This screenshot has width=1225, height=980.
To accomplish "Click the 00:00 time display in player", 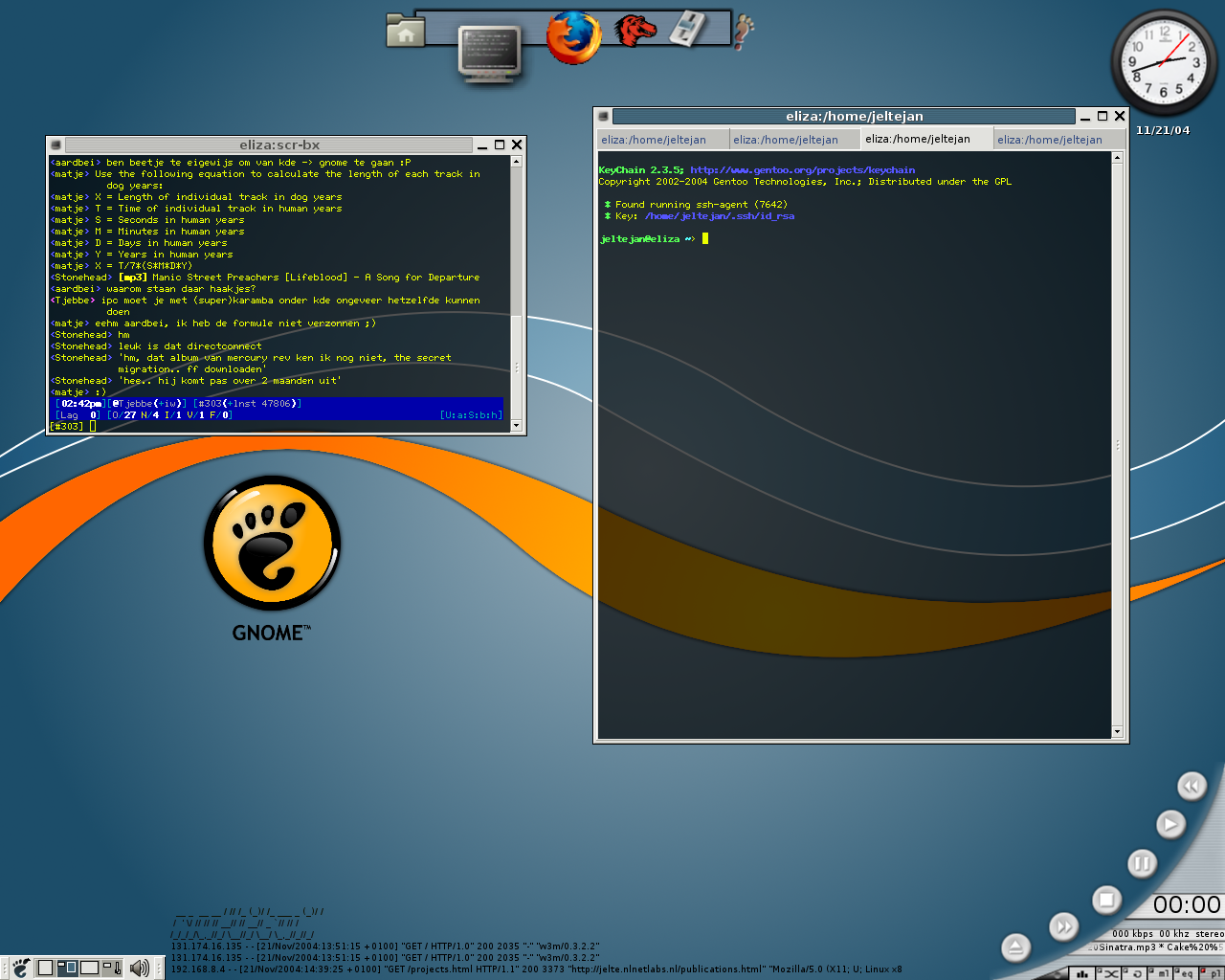I will pos(1187,905).
